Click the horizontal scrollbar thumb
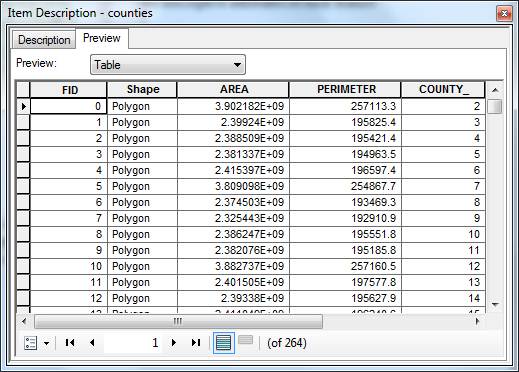Image resolution: width=519 pixels, height=372 pixels. click(x=178, y=322)
